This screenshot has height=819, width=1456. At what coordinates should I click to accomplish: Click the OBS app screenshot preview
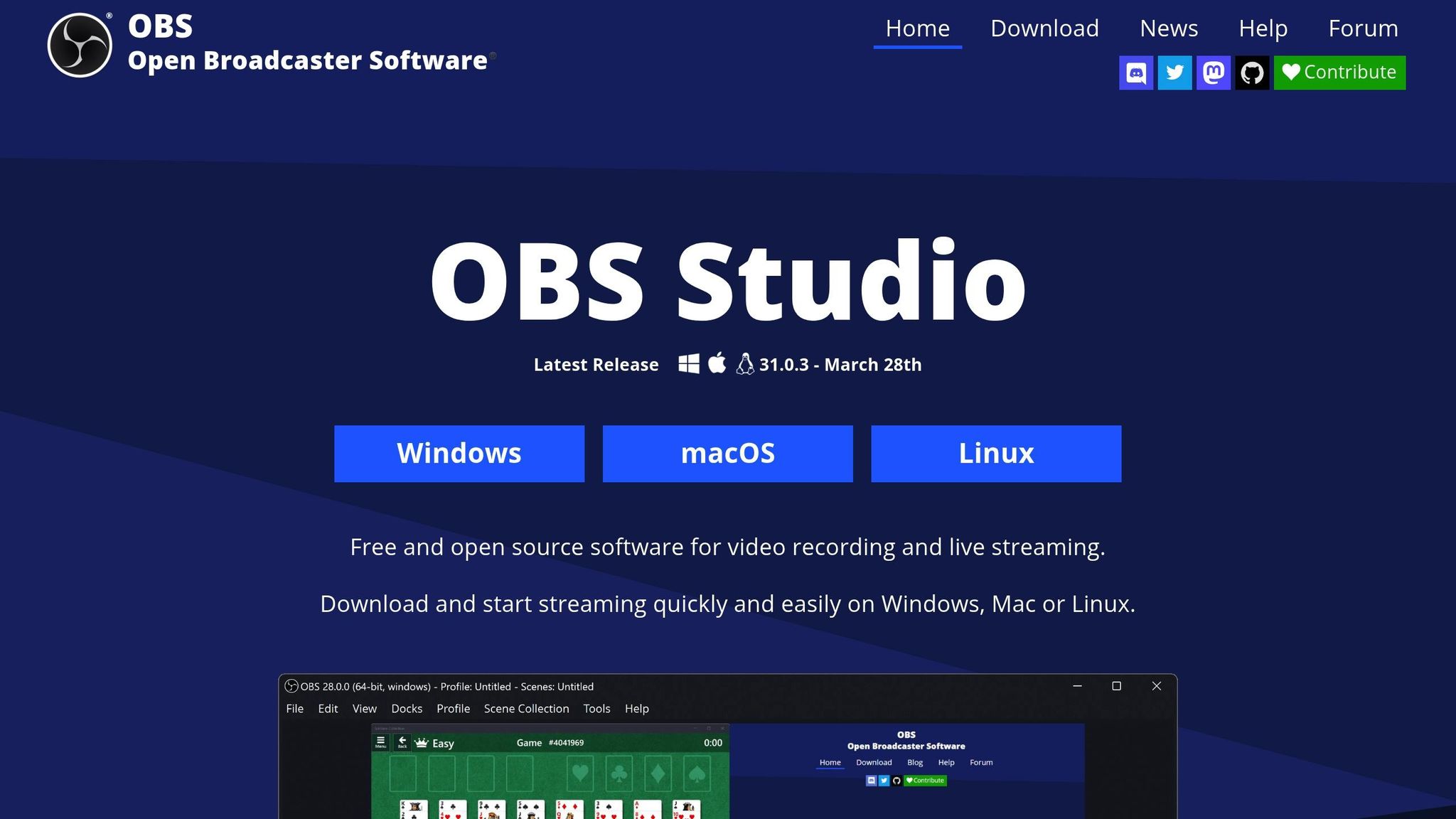[728, 746]
